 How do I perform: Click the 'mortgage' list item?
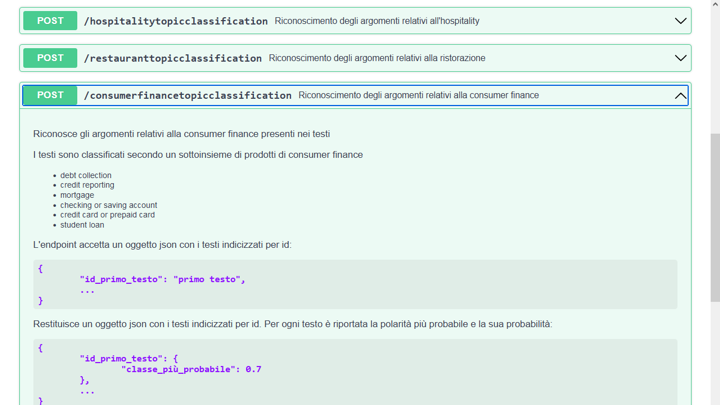coord(77,195)
